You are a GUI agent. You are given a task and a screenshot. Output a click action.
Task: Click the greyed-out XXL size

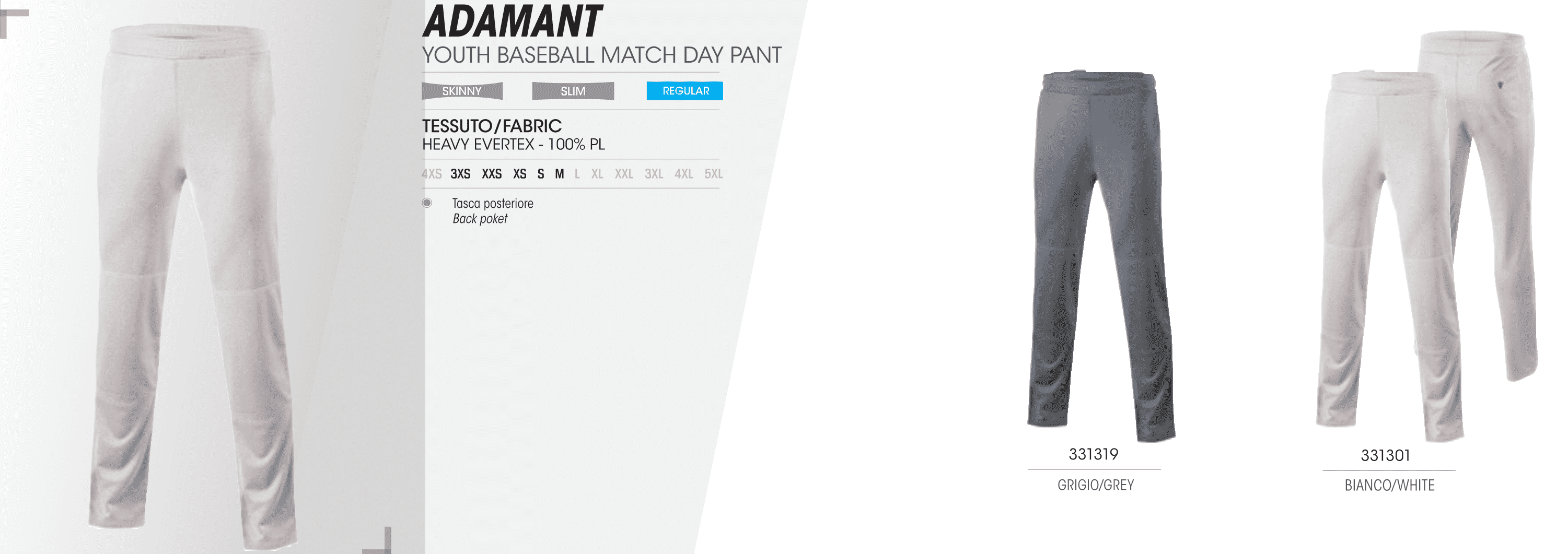point(624,174)
